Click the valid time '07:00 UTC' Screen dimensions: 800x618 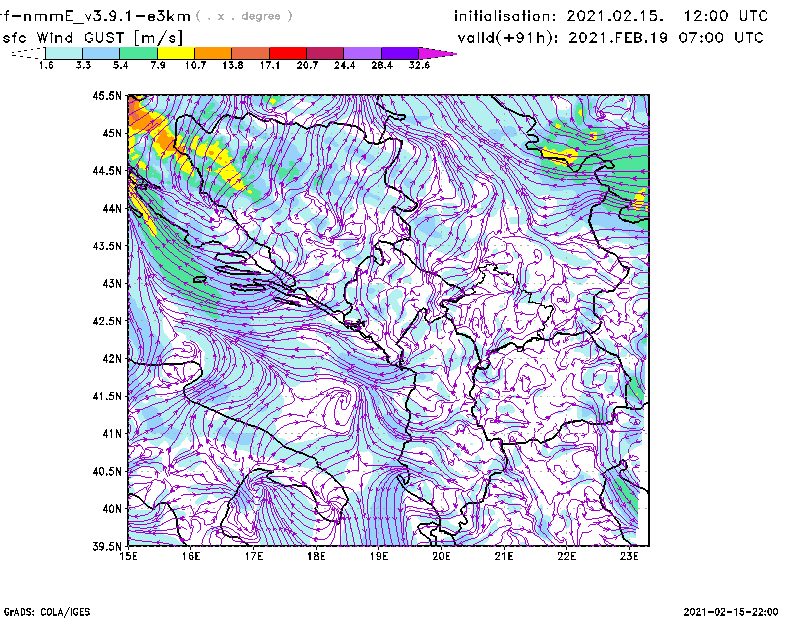coord(721,38)
